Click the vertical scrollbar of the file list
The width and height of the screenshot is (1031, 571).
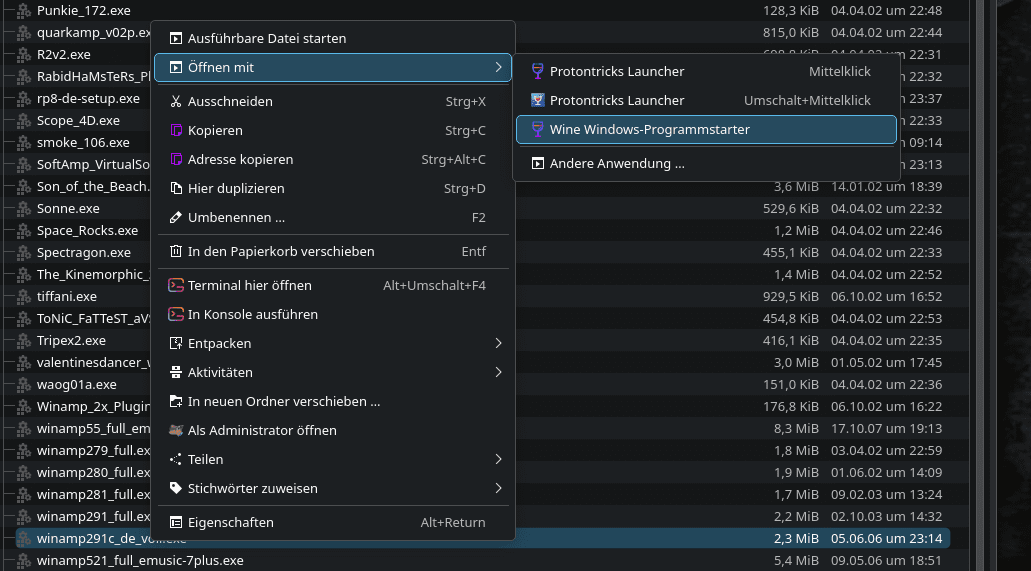981,286
